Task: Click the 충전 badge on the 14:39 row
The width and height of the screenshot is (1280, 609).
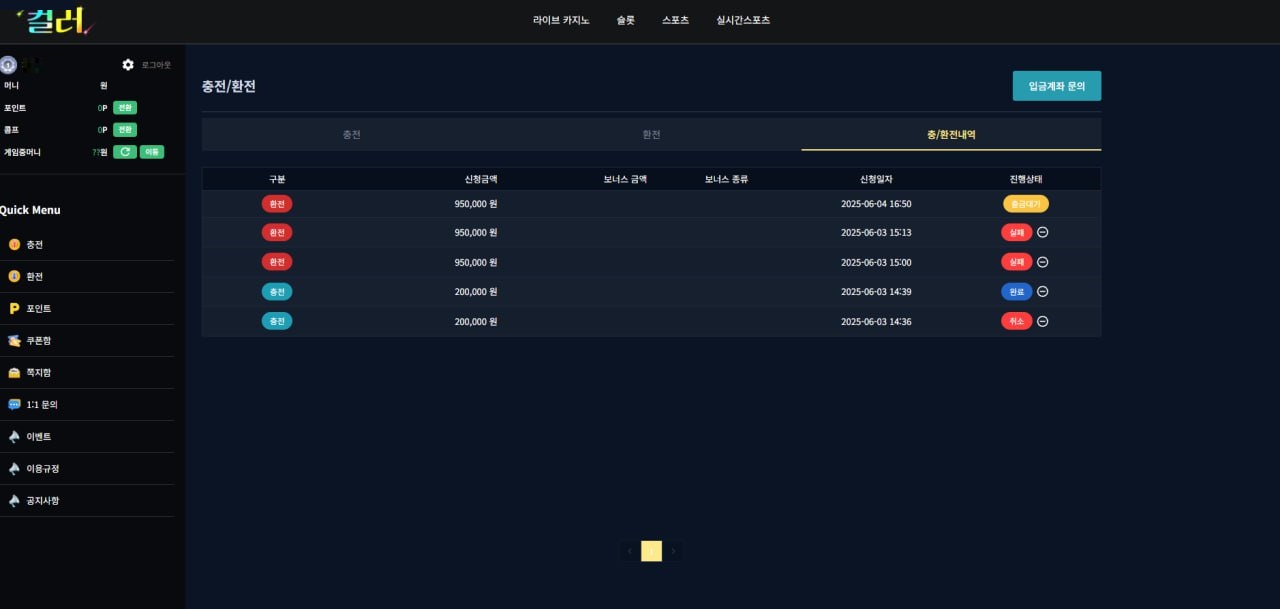Action: tap(277, 292)
